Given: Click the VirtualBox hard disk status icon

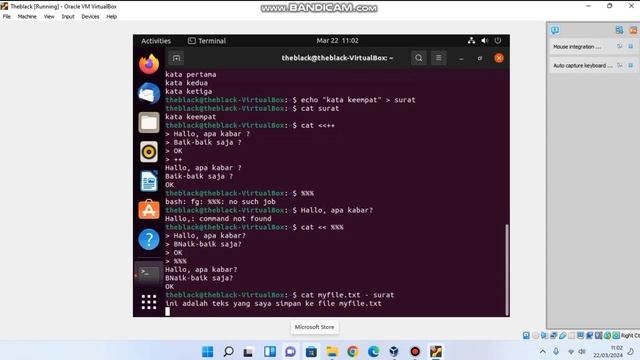Looking at the screenshot, I should [526, 336].
